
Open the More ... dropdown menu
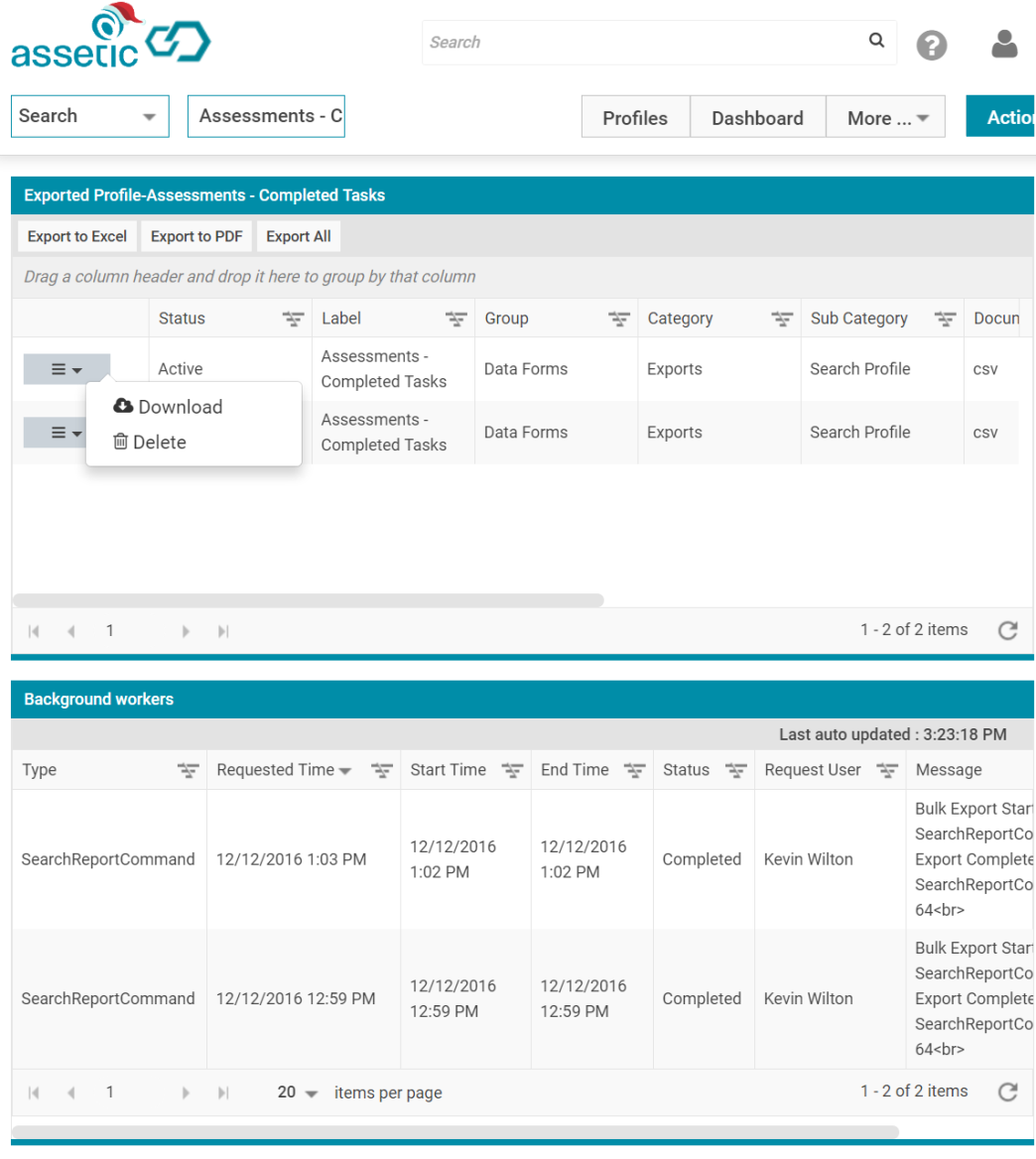tap(885, 117)
